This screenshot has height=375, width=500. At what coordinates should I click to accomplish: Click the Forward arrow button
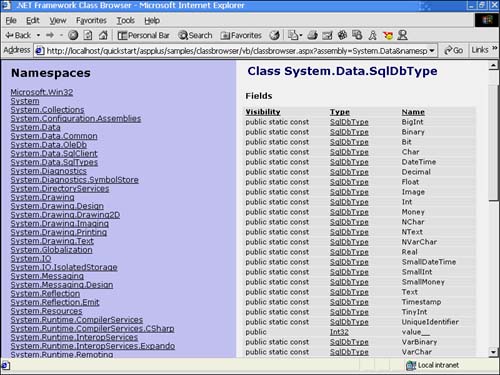click(50, 35)
